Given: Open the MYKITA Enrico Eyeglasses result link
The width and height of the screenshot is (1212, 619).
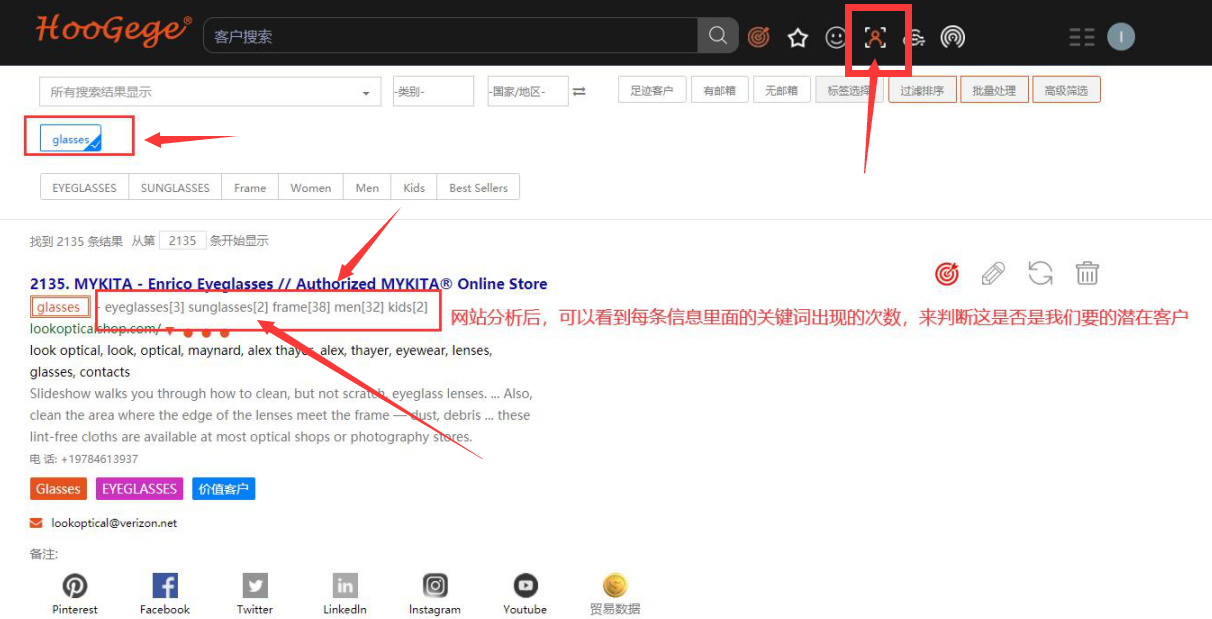Looking at the screenshot, I should [x=288, y=284].
